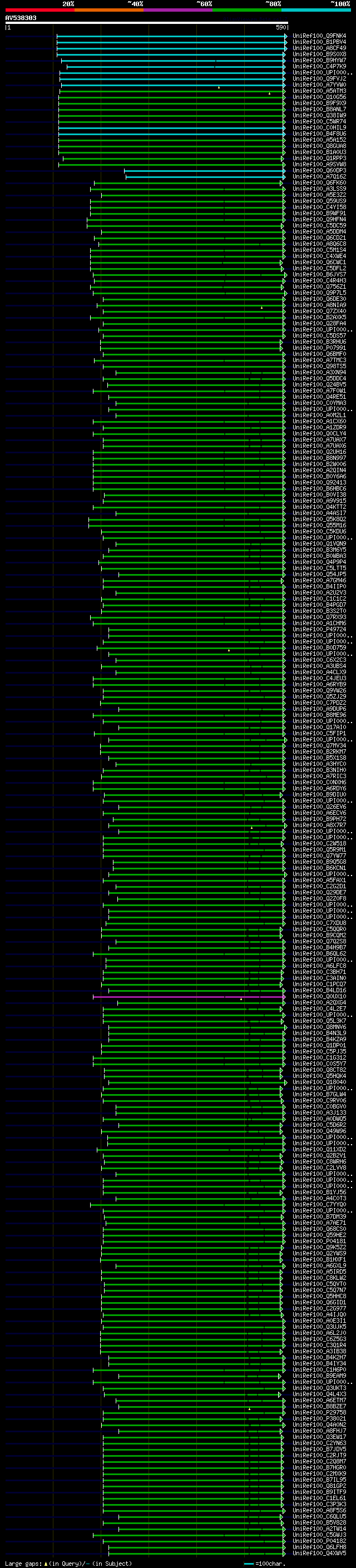Open the last hit UniRef100_Q4XWV5

[x=319, y=1553]
